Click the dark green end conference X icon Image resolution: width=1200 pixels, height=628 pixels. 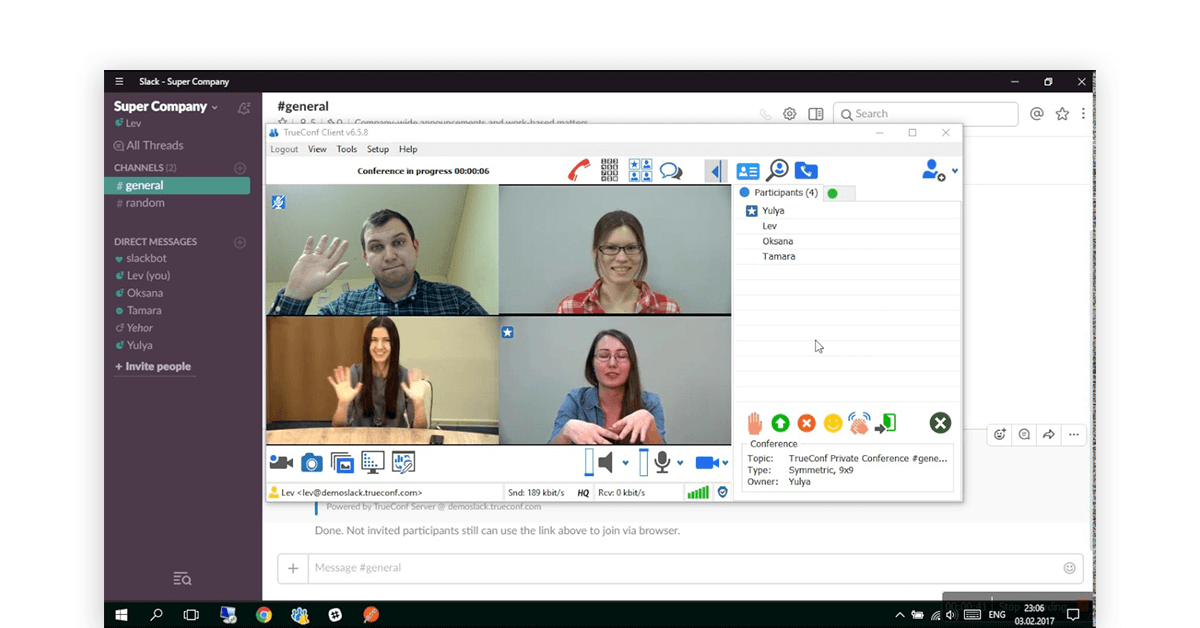[x=940, y=423]
